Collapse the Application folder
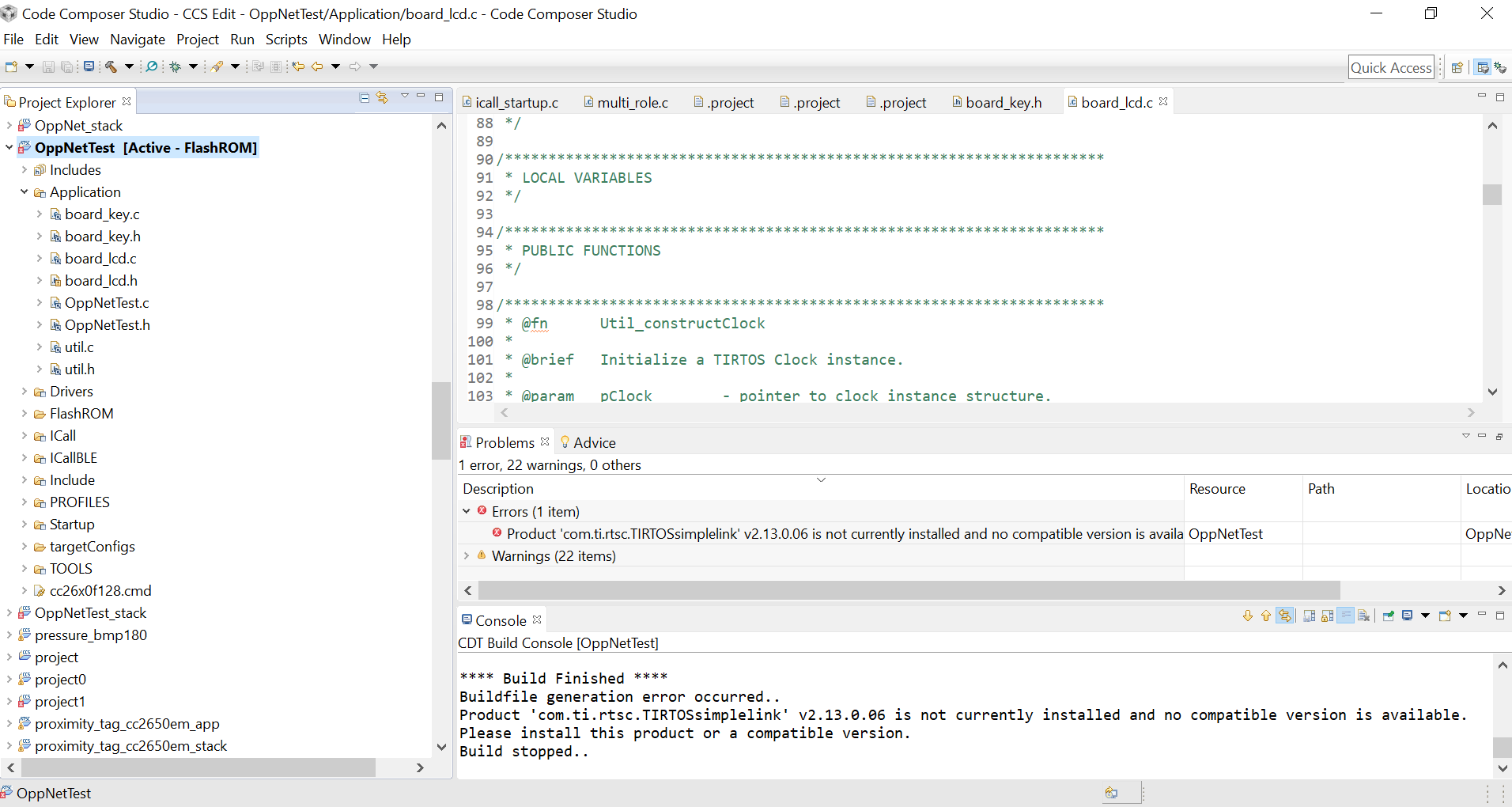The width and height of the screenshot is (1512, 807). pyautogui.click(x=25, y=191)
